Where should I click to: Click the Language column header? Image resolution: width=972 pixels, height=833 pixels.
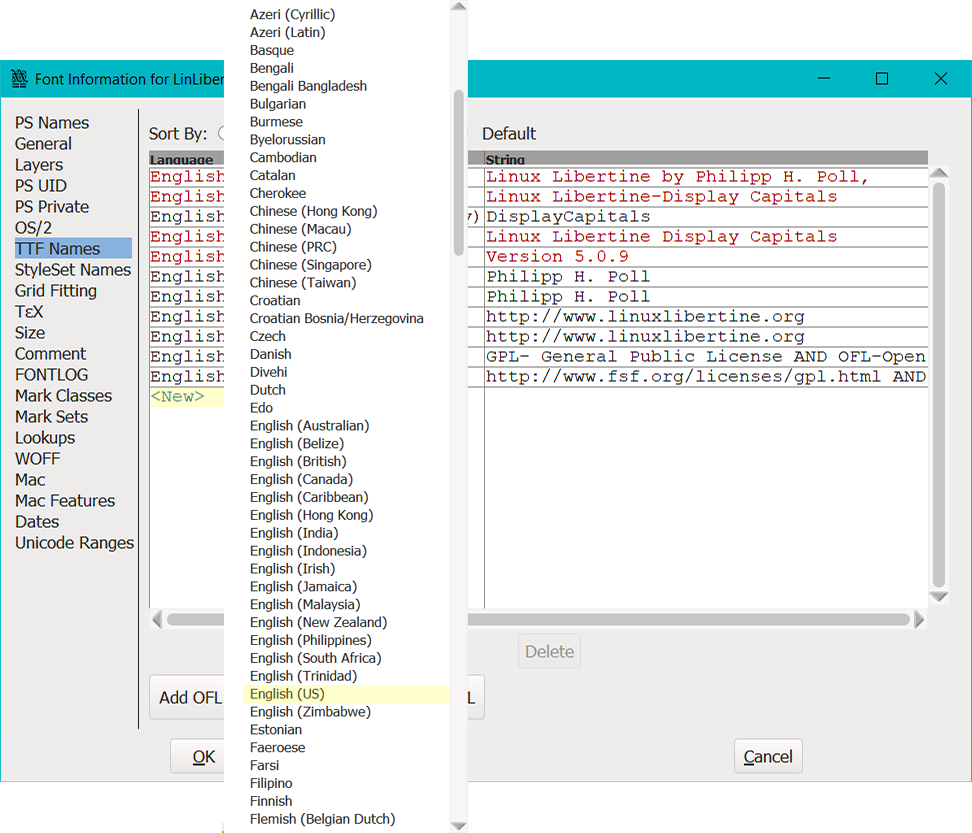coord(186,159)
